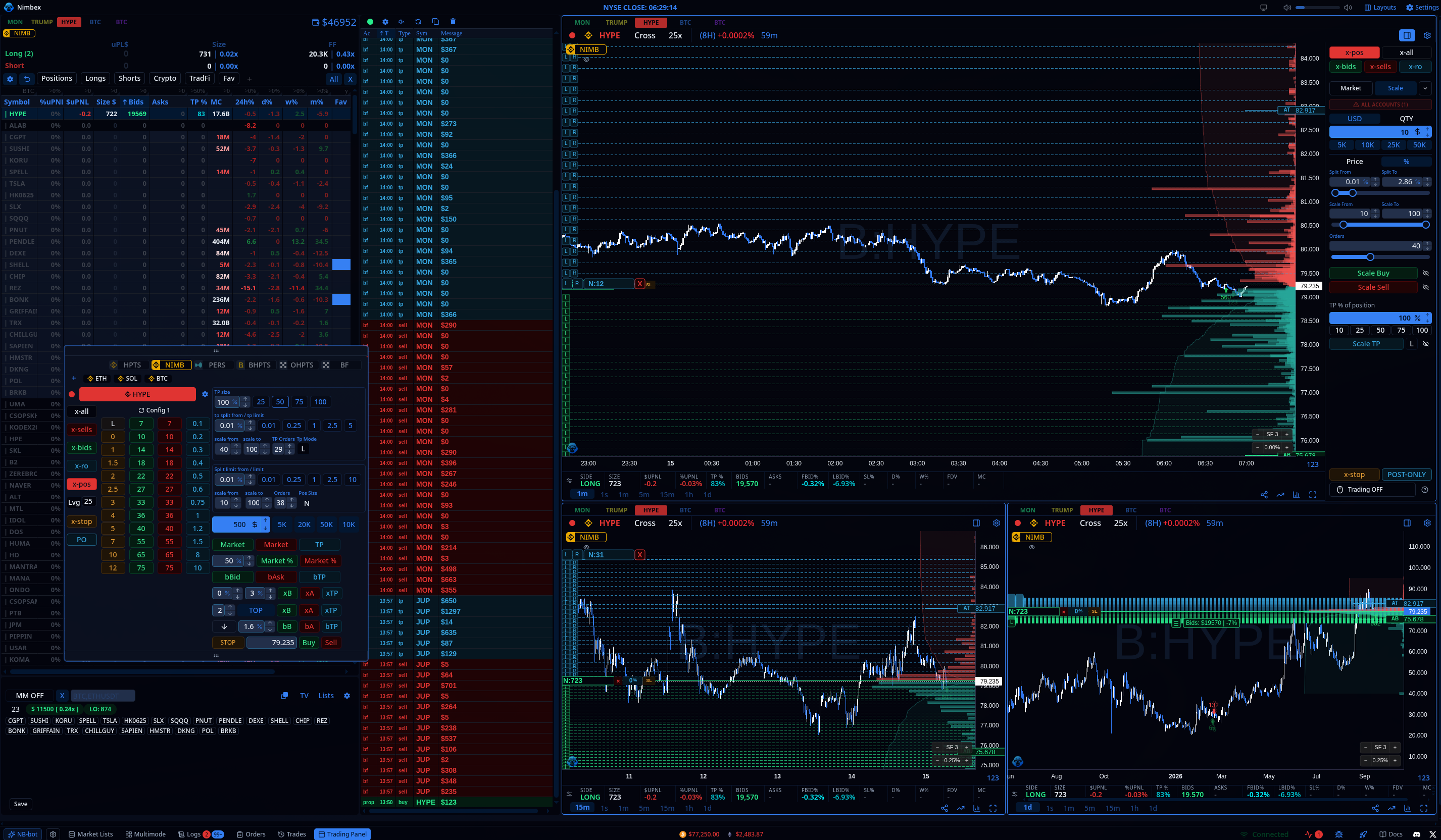Open indicators icon on top chart toolbar

(1297, 495)
